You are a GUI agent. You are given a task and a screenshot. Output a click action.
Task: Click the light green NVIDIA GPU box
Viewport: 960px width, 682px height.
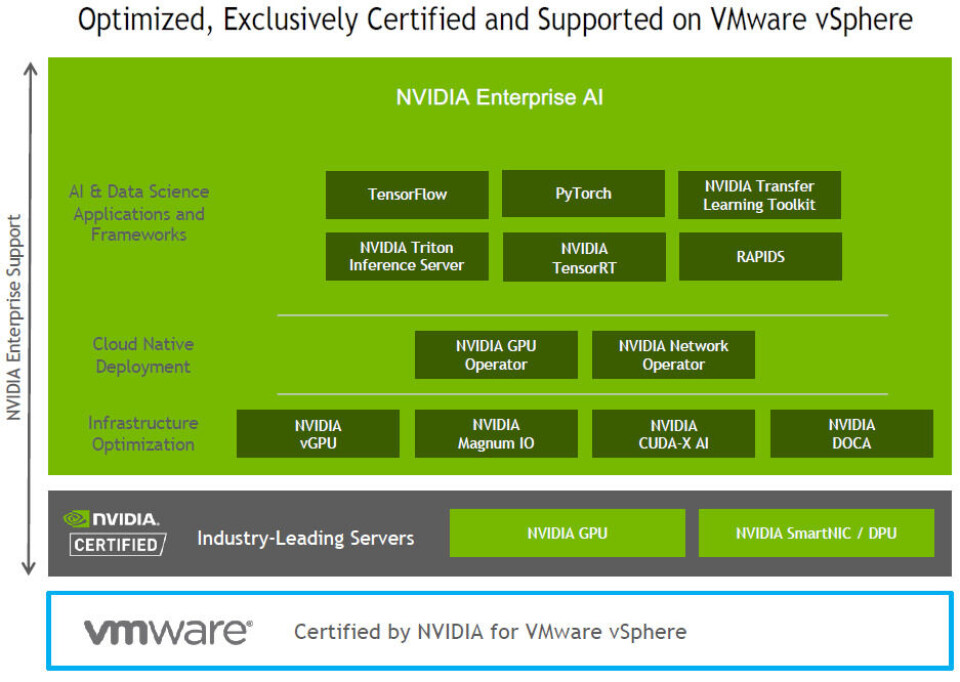[568, 533]
